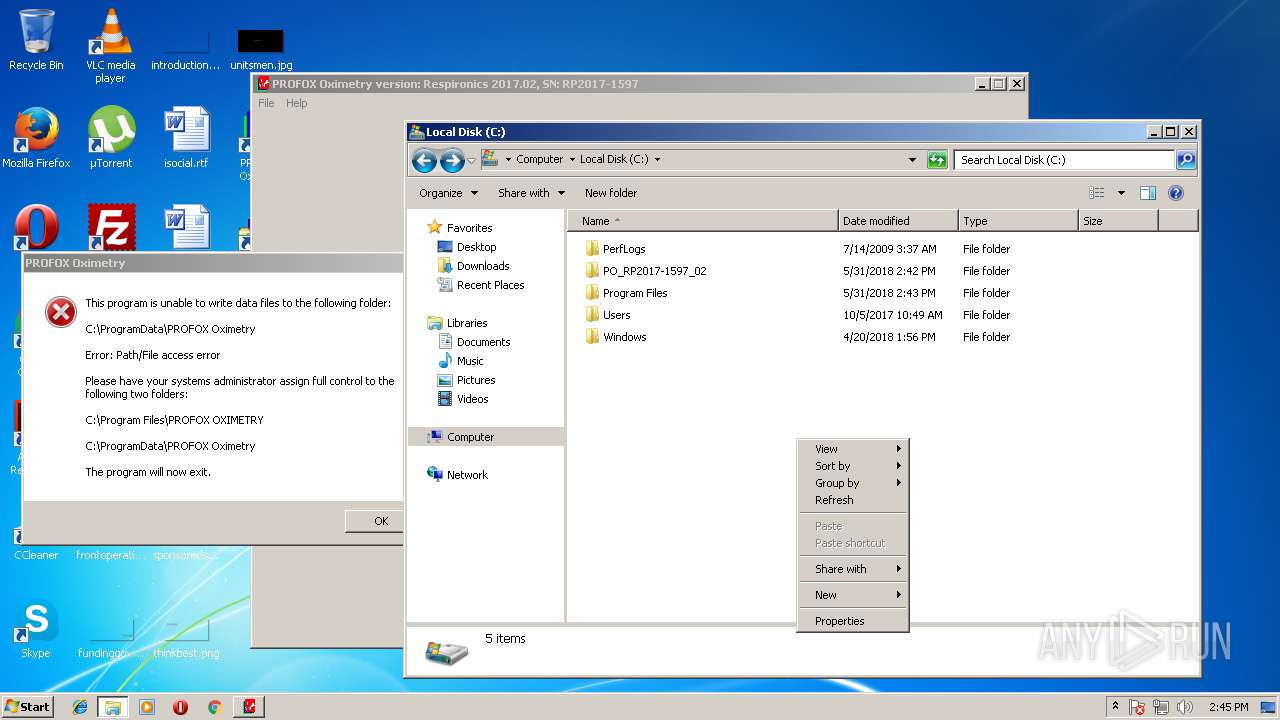Open unitsmen.jpg desktop file
The width and height of the screenshot is (1280, 720).
pyautogui.click(x=261, y=50)
